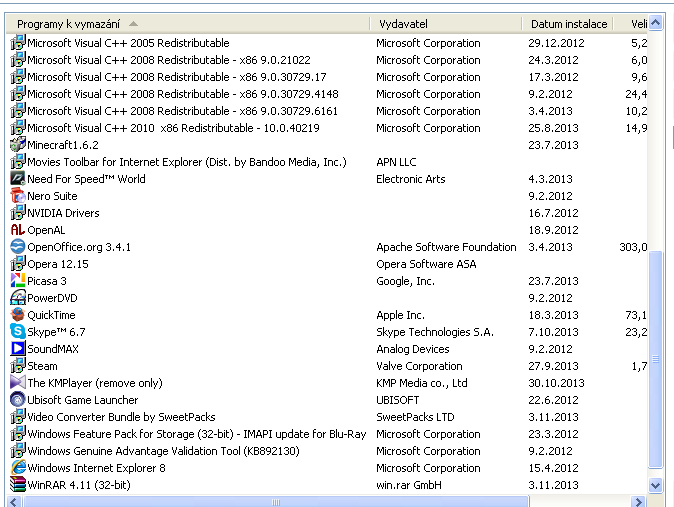Sort list by Datum instalace column
The width and height of the screenshot is (674, 507).
tap(567, 24)
